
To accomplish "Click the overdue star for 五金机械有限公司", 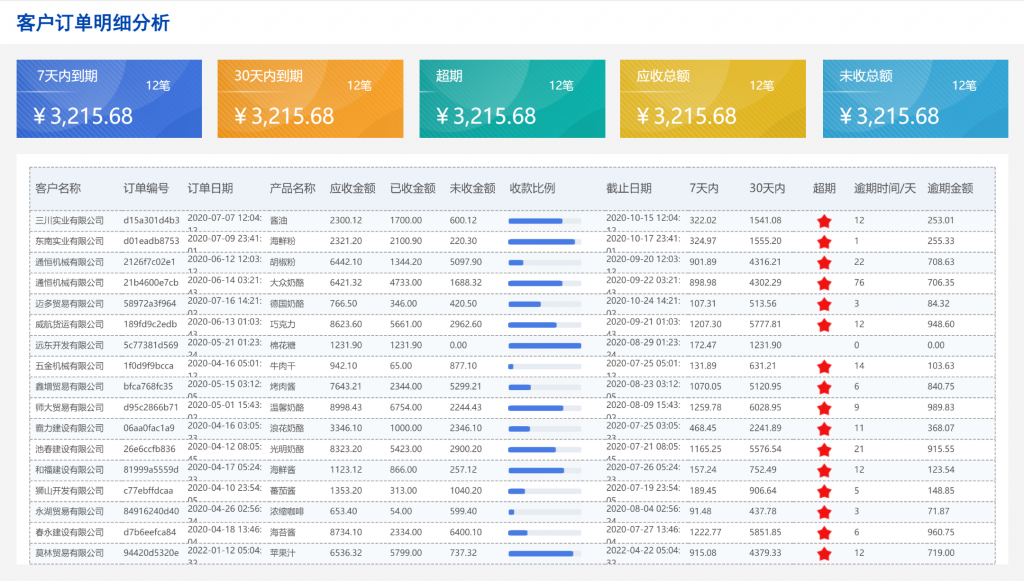I will coord(824,367).
